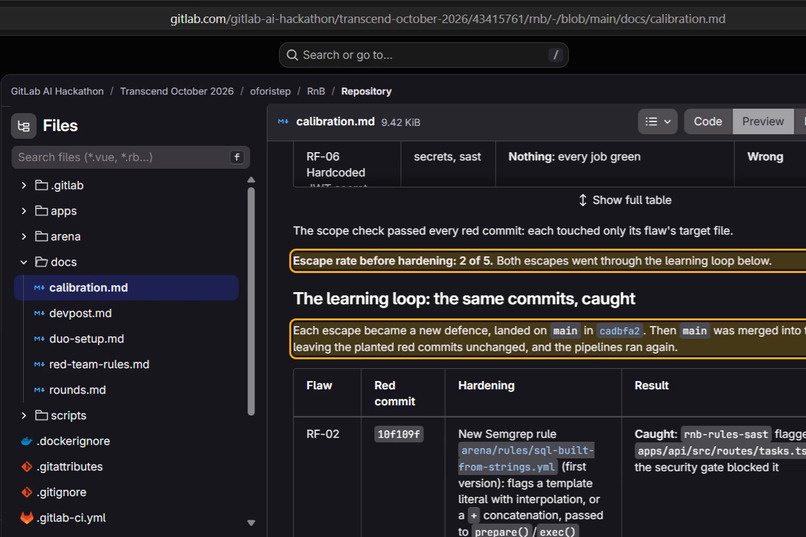The image size is (806, 537).
Task: Open the file tree browser icon
Action: tap(24, 126)
